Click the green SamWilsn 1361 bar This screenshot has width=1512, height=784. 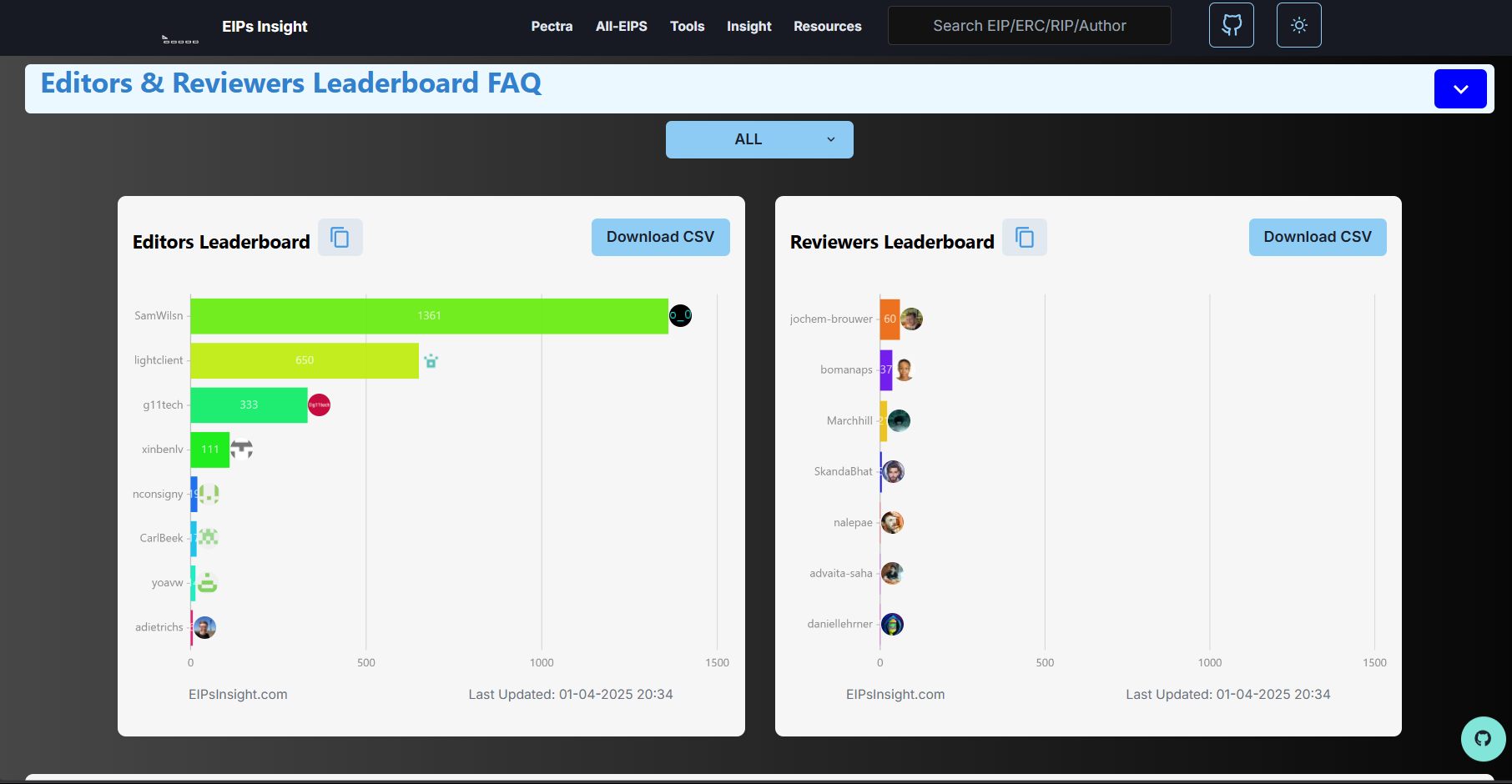pos(429,316)
